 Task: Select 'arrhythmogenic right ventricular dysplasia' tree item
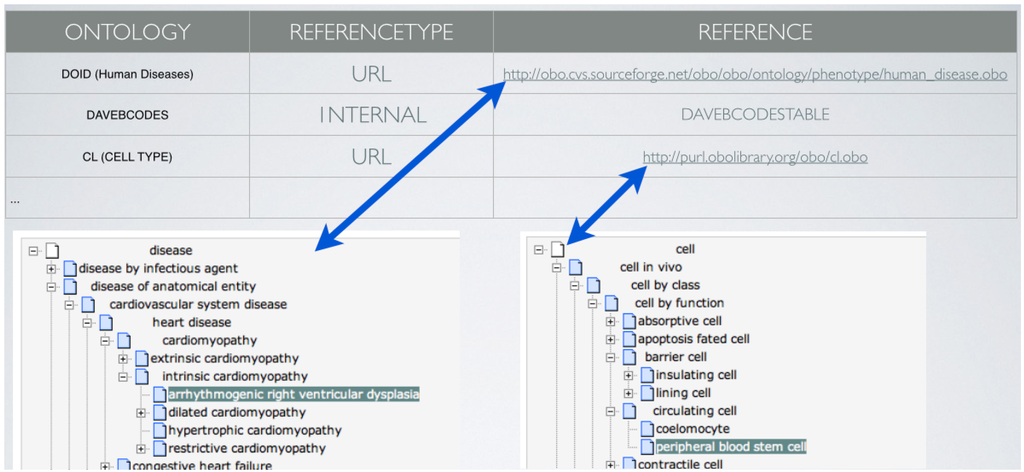click(x=293, y=394)
